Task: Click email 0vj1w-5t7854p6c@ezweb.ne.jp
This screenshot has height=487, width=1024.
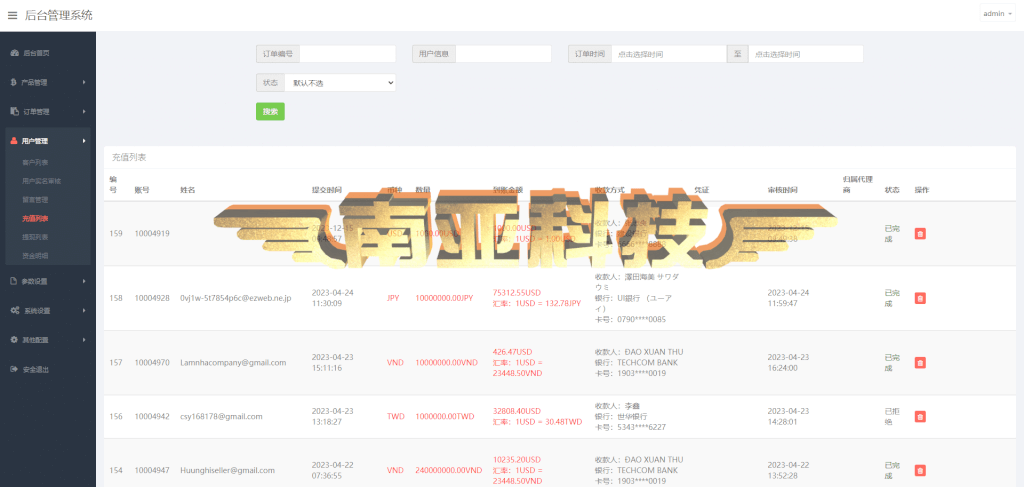Action: [x=236, y=298]
